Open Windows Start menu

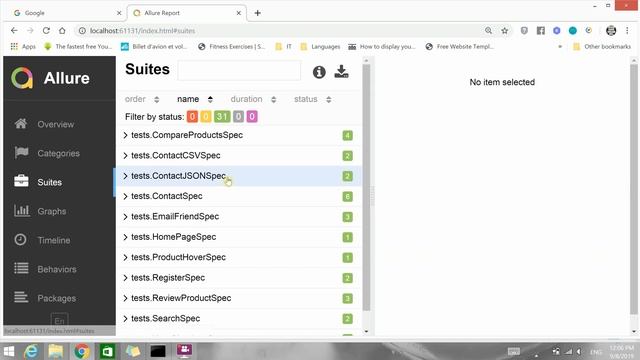click(x=9, y=351)
